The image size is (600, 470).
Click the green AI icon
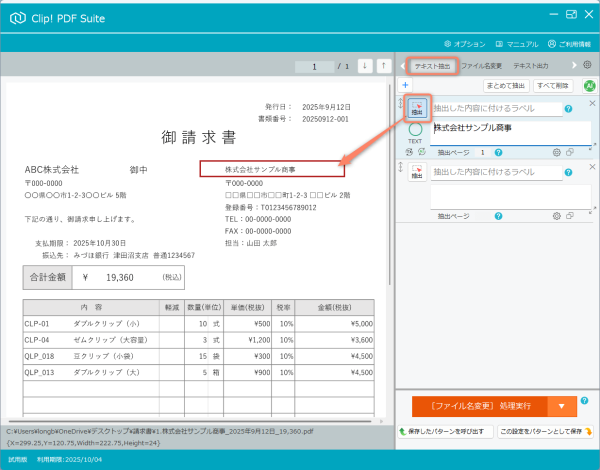588,86
